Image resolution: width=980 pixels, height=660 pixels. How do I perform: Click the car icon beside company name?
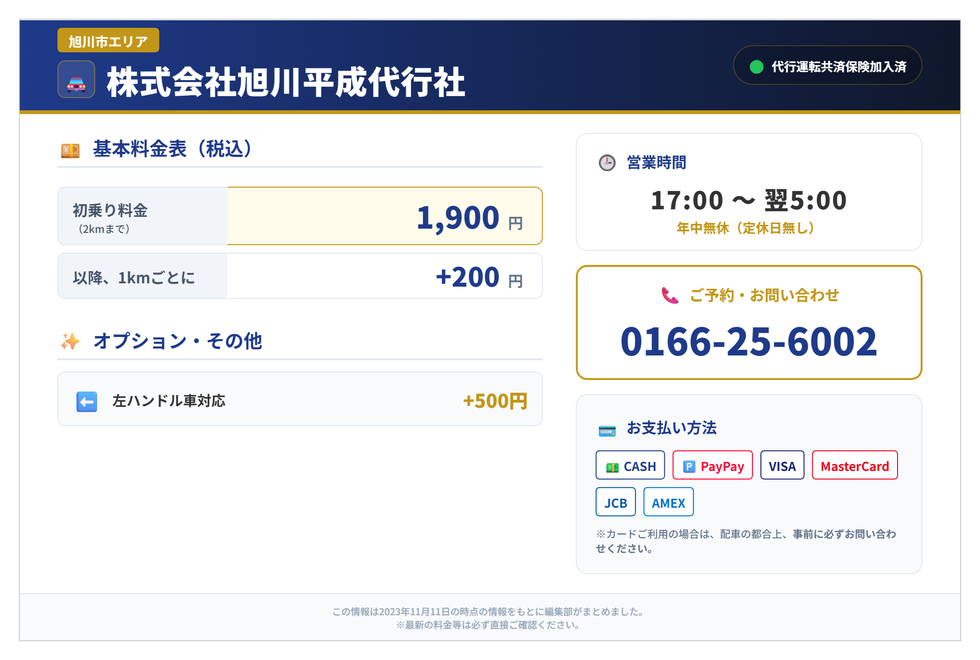(76, 80)
